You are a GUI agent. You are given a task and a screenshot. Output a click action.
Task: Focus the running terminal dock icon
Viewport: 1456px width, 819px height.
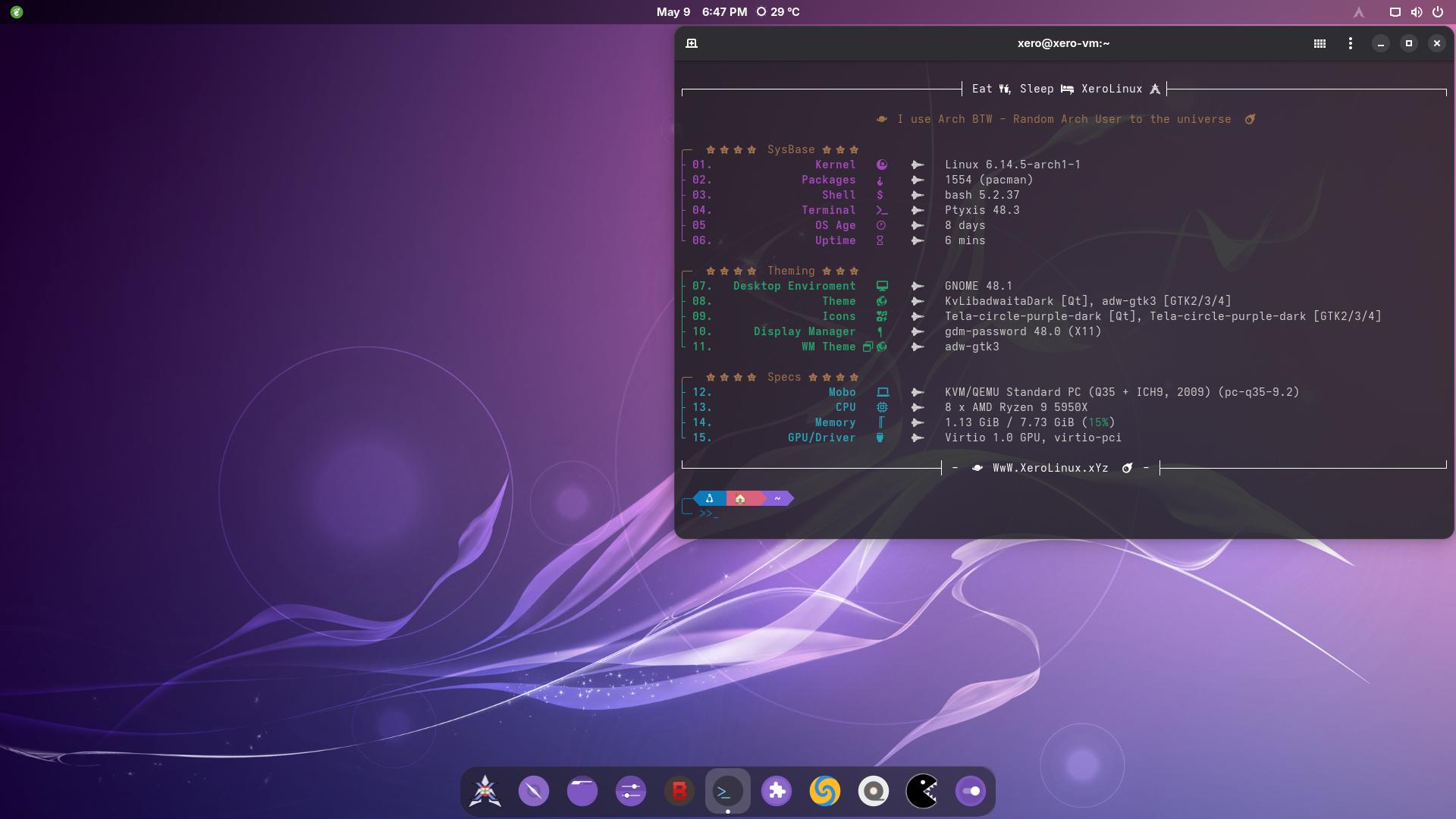point(728,791)
